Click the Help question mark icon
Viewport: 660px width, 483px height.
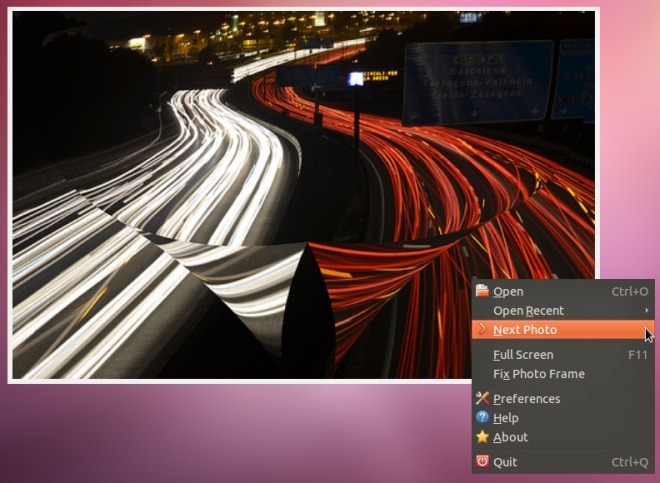pyautogui.click(x=482, y=417)
